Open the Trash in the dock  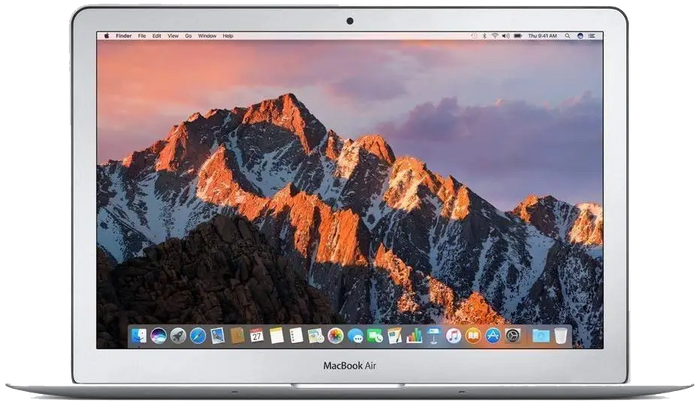(x=561, y=336)
